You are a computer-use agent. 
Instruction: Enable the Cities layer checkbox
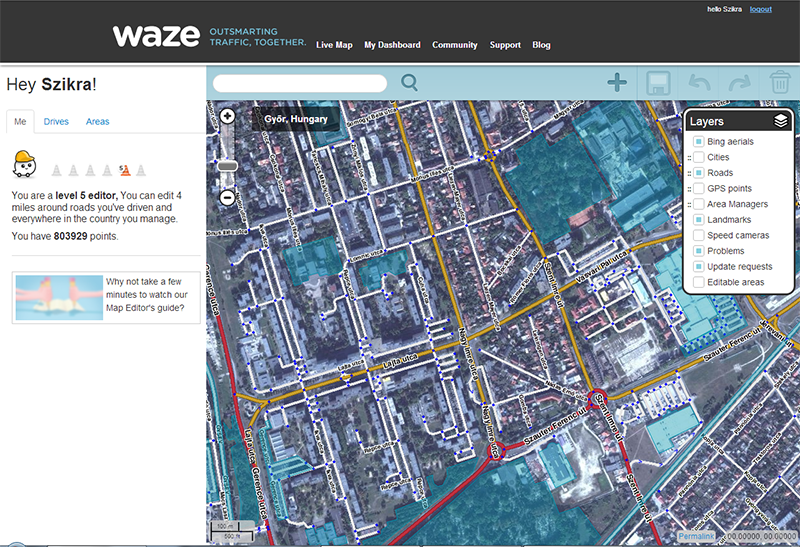(698, 157)
